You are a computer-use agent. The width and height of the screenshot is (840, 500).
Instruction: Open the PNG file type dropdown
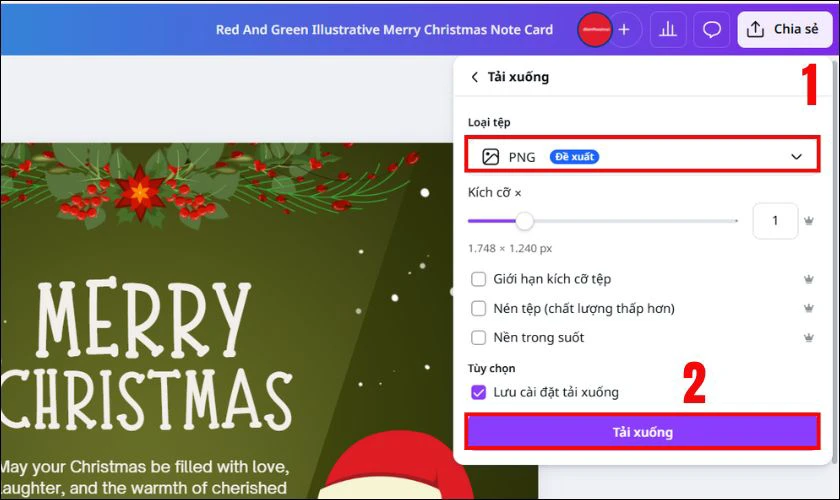click(x=642, y=156)
